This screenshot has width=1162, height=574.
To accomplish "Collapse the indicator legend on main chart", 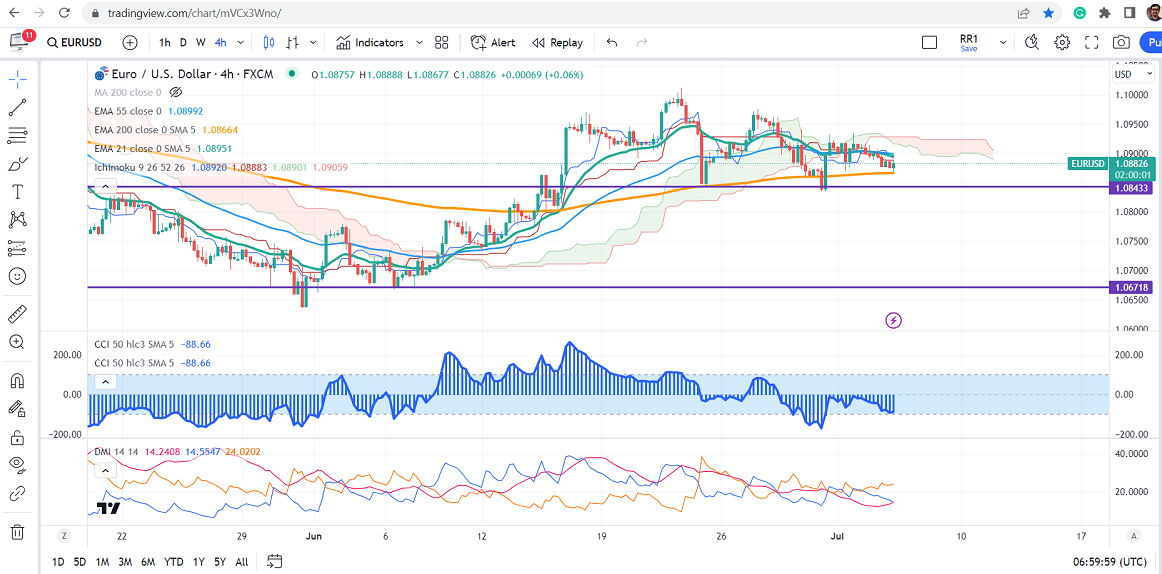I will [x=107, y=185].
